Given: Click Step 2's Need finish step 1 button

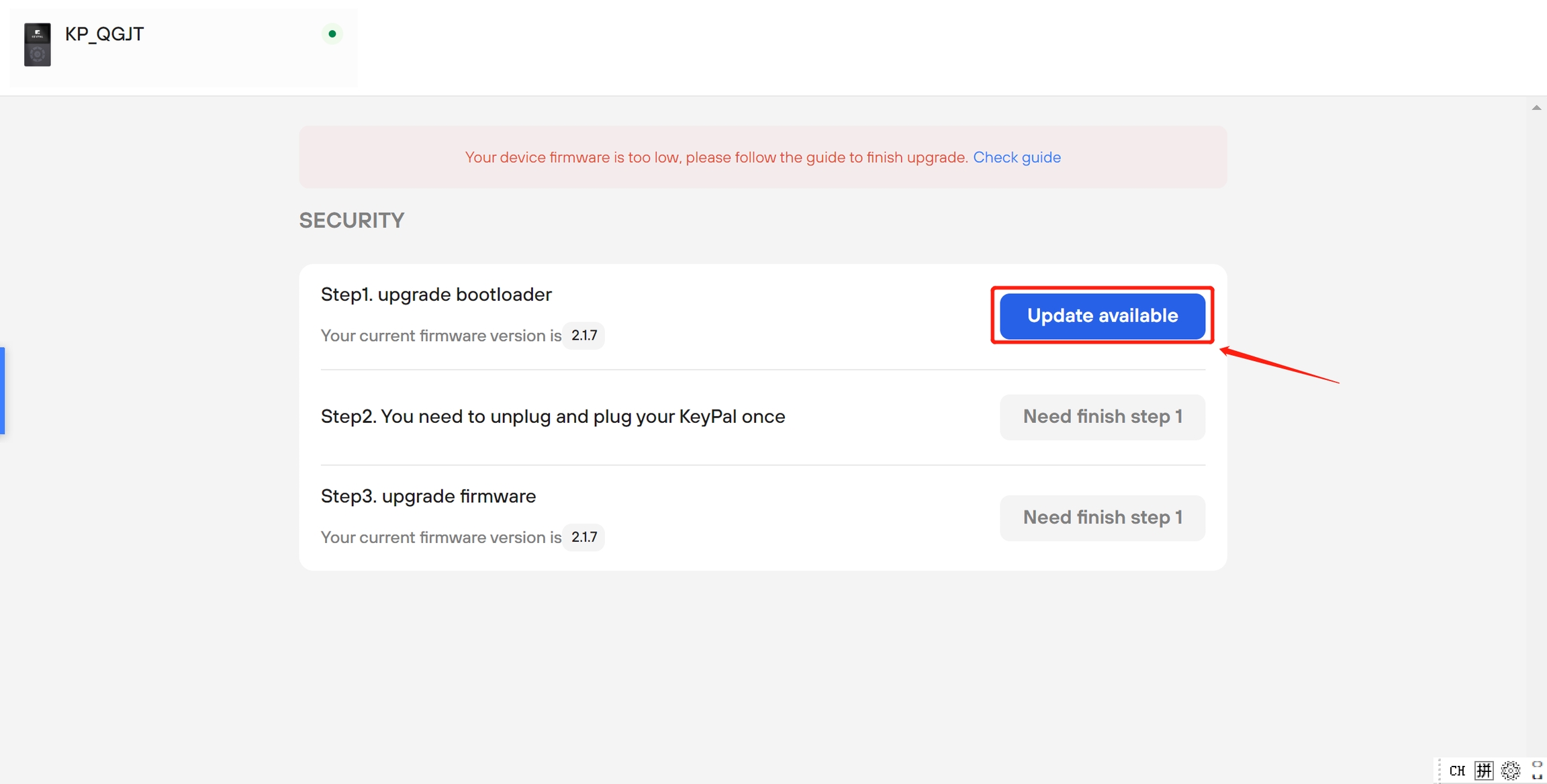Looking at the screenshot, I should coord(1102,417).
